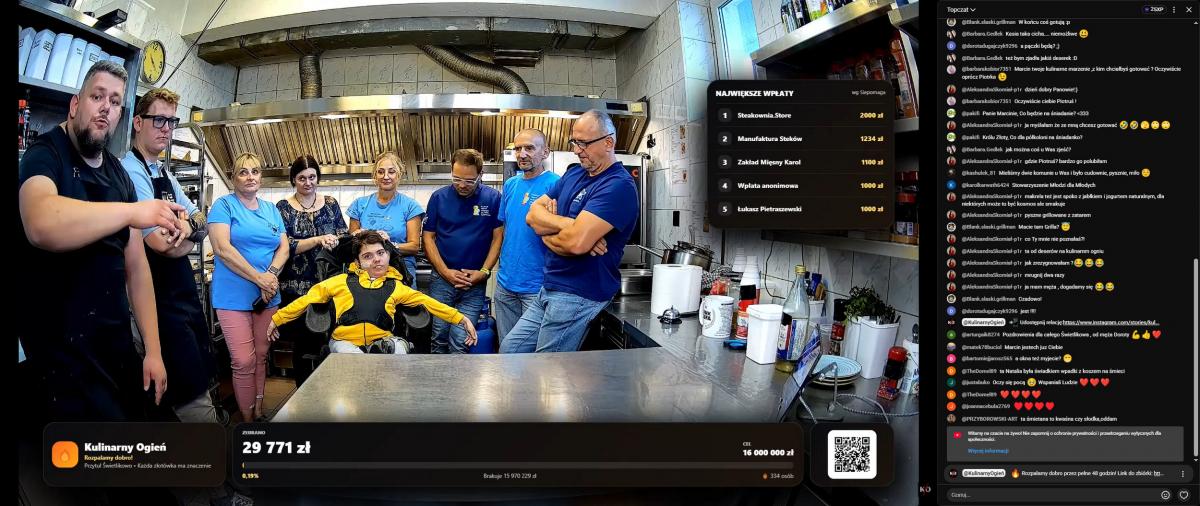1200x506 pixels.
Task: Click the 'Brakuje 15 970 229 zł' text
Action: point(510,476)
